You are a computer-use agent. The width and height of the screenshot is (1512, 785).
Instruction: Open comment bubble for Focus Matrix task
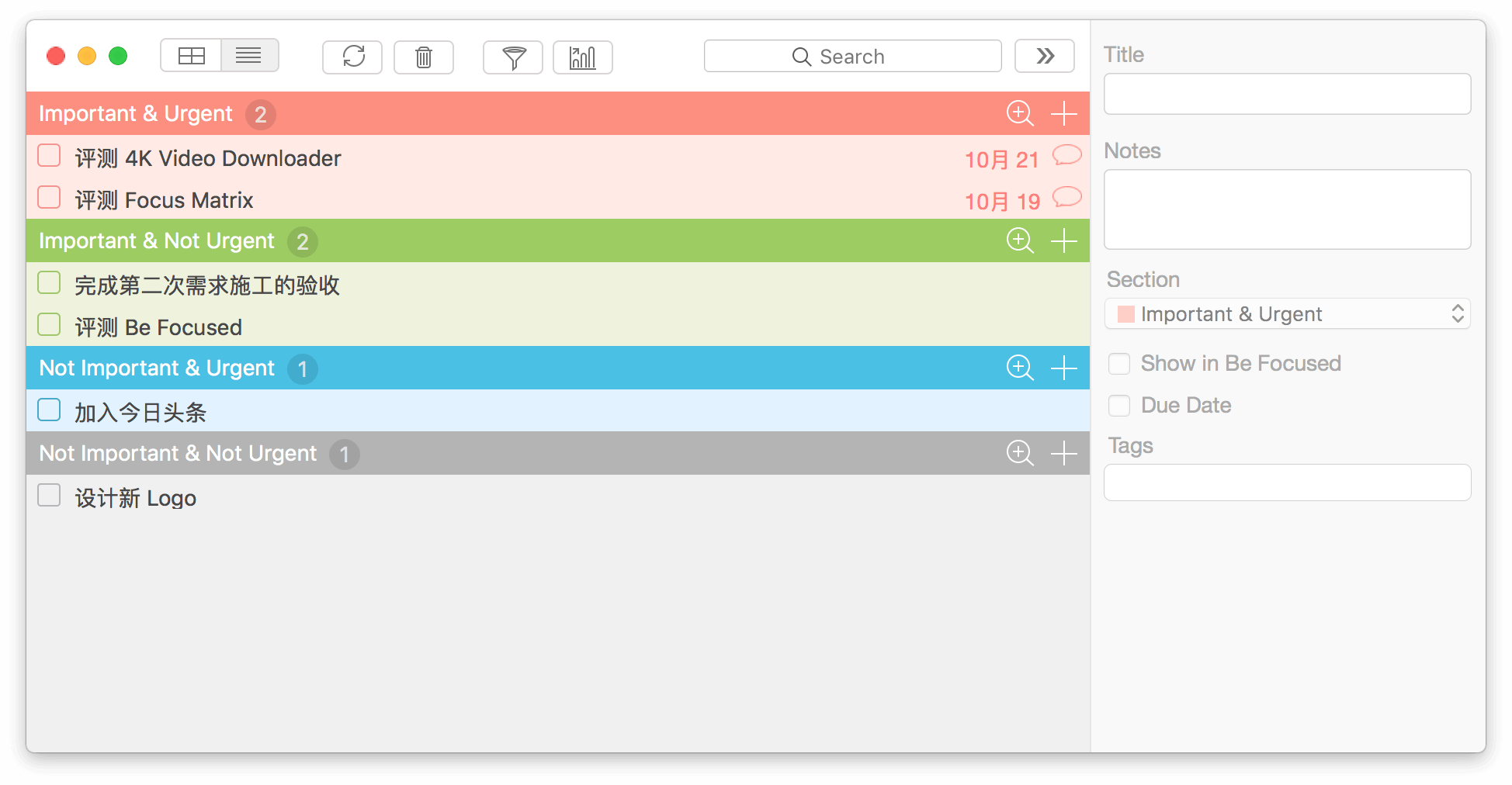(1067, 198)
